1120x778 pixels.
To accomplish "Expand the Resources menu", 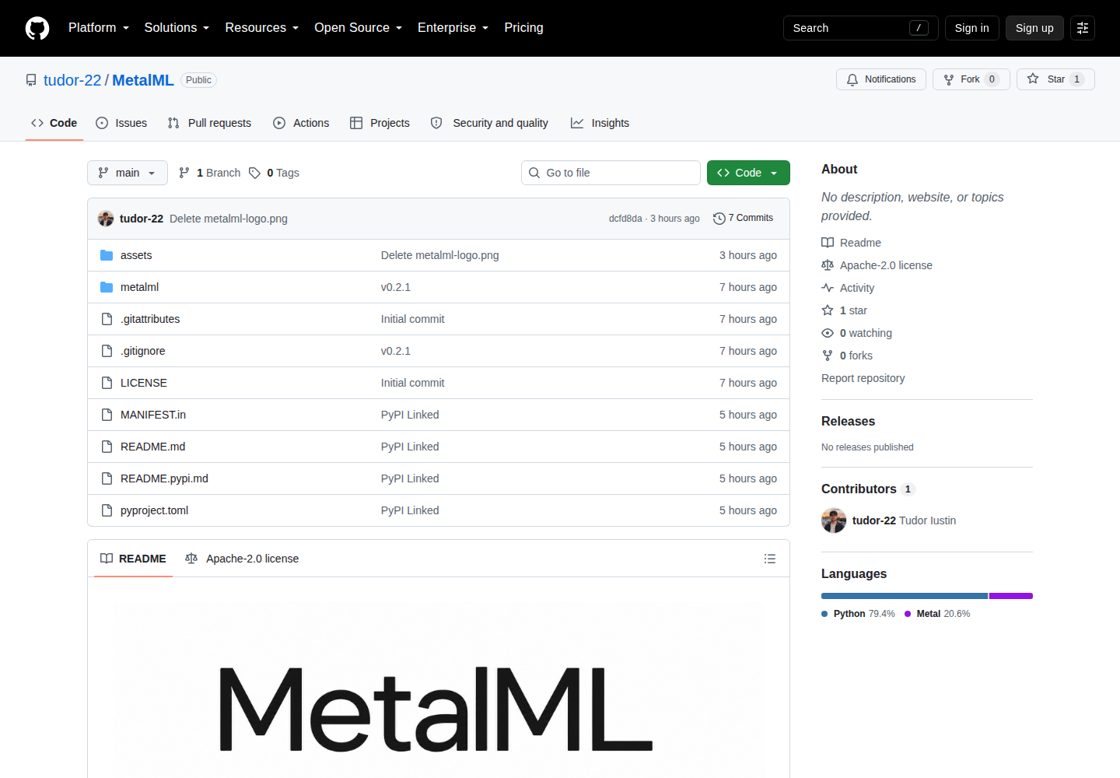I will pyautogui.click(x=261, y=28).
